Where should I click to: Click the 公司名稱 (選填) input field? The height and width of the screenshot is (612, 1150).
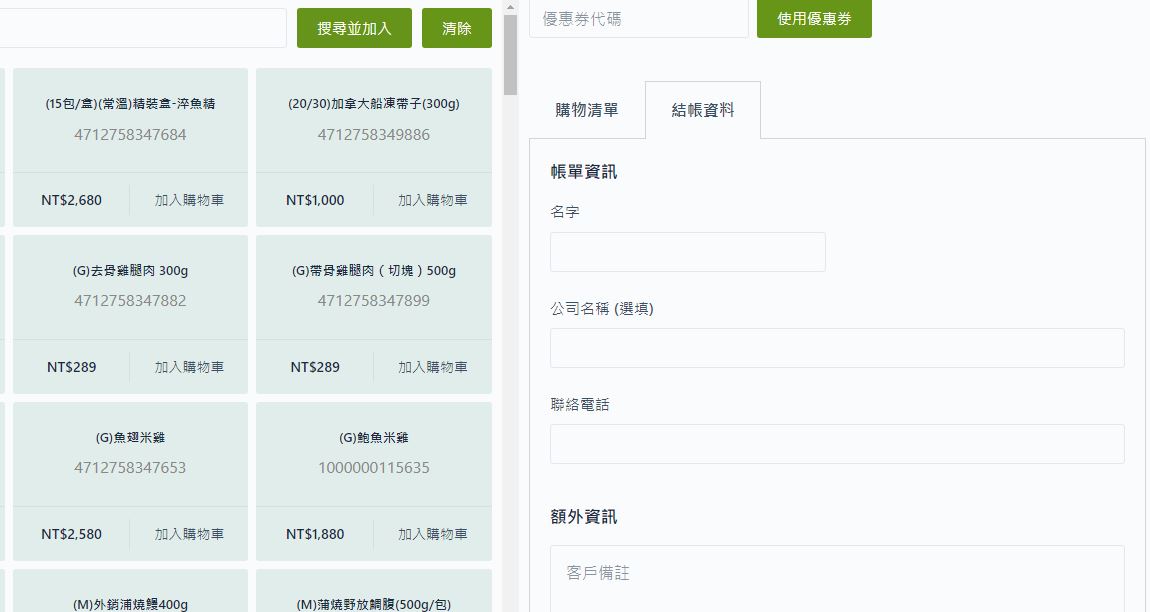pos(836,348)
